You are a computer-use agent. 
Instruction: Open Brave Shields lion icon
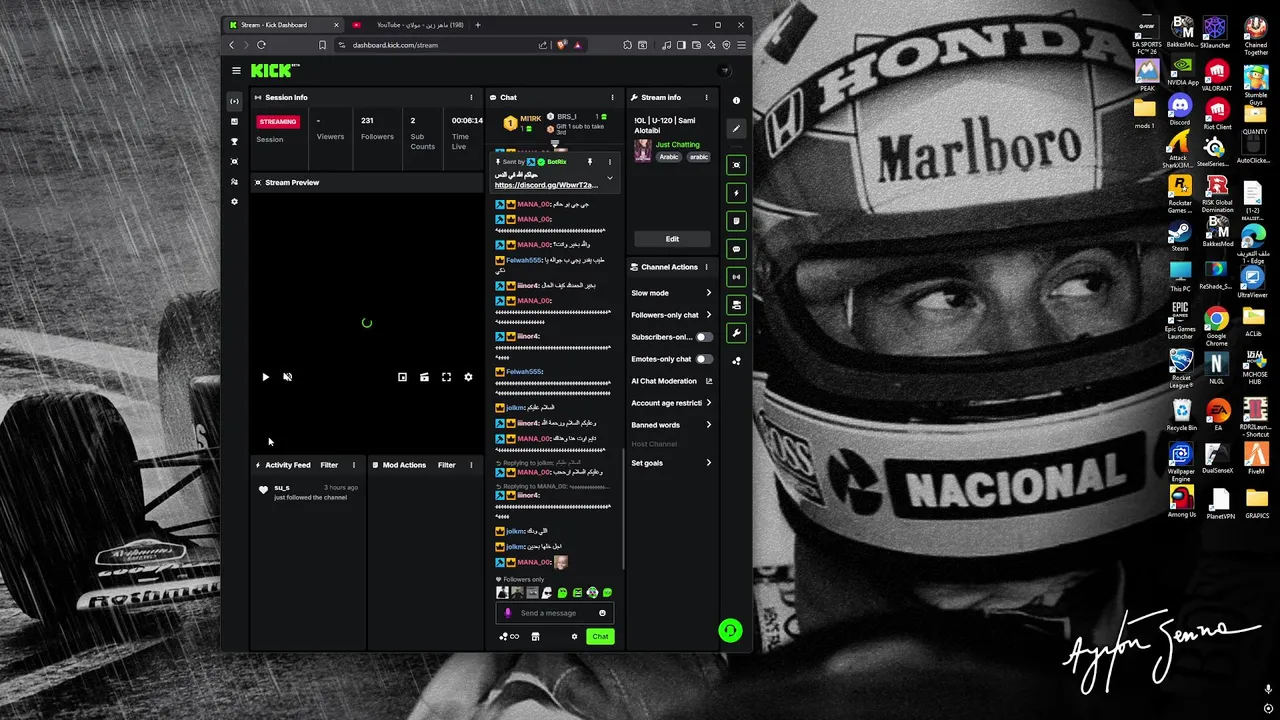click(x=562, y=45)
